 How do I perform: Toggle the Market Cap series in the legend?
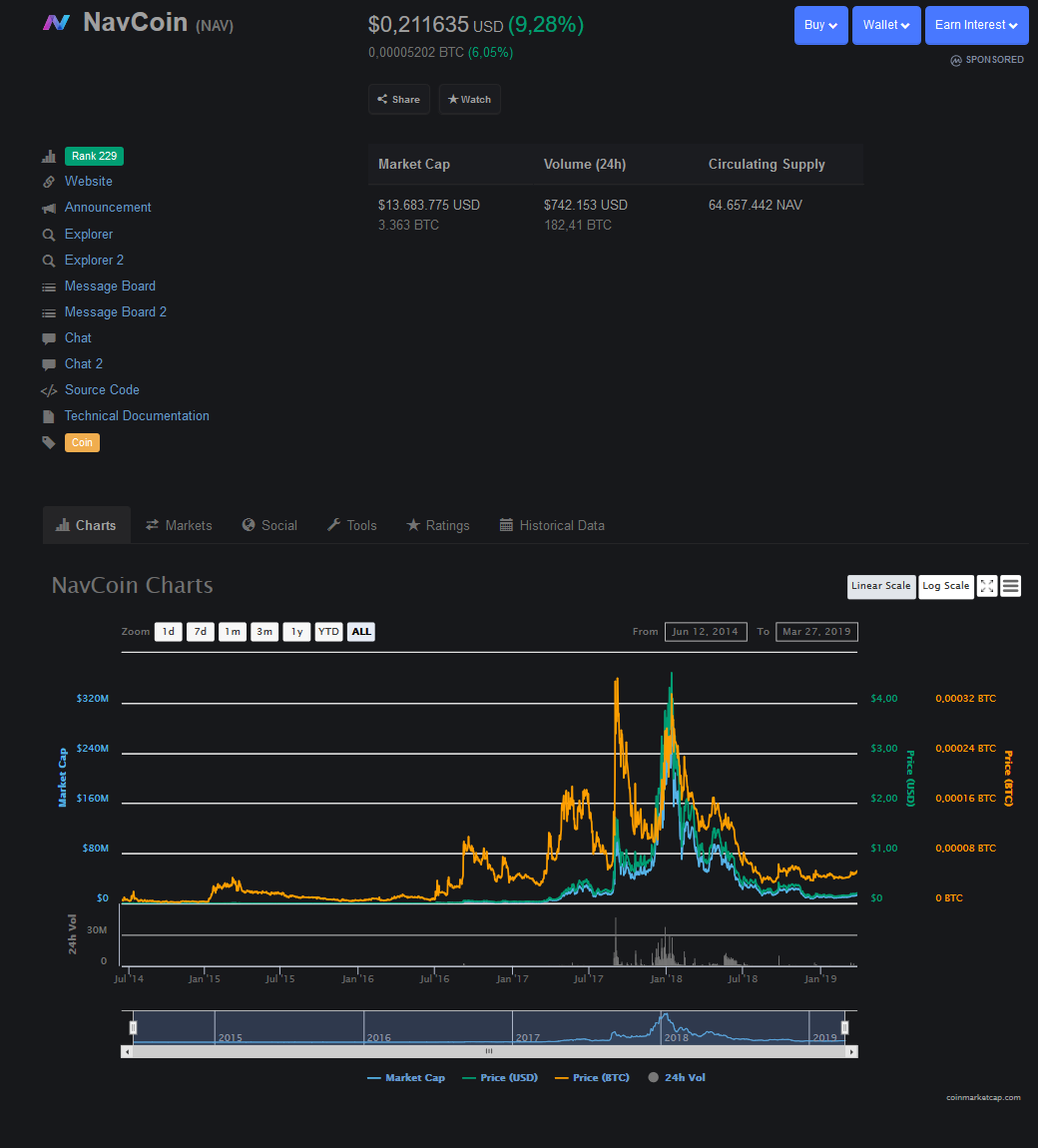coord(406,1078)
